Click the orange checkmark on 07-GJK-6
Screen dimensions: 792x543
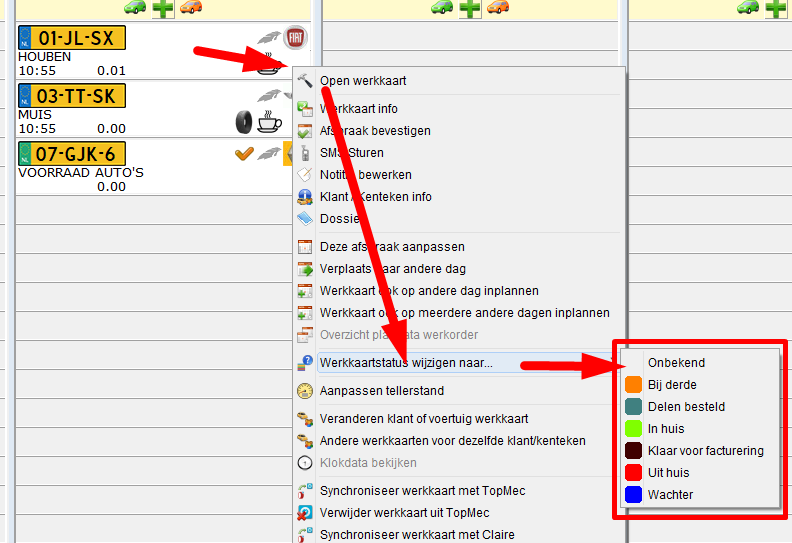coord(244,153)
